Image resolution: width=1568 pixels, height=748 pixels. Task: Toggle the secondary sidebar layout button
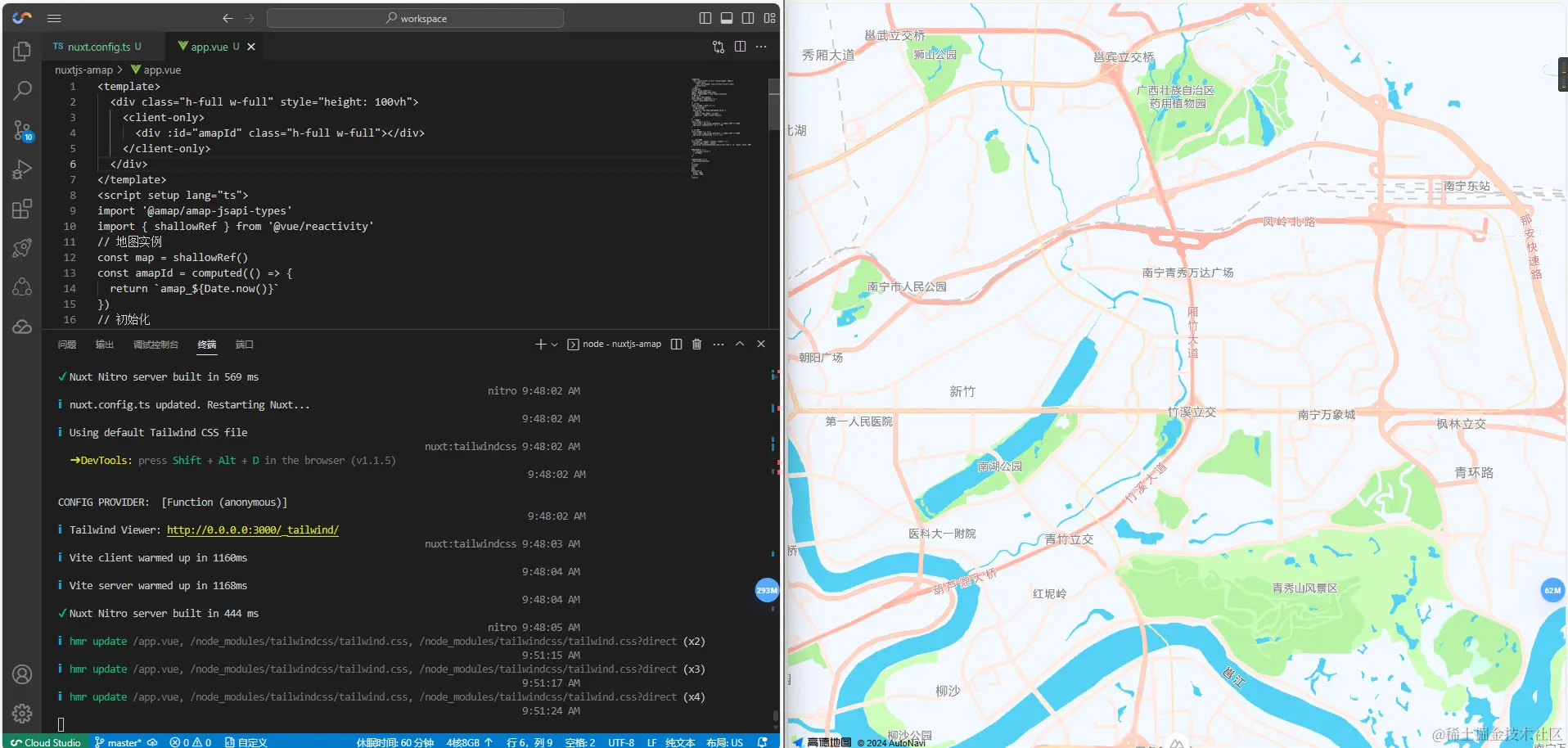tap(748, 18)
